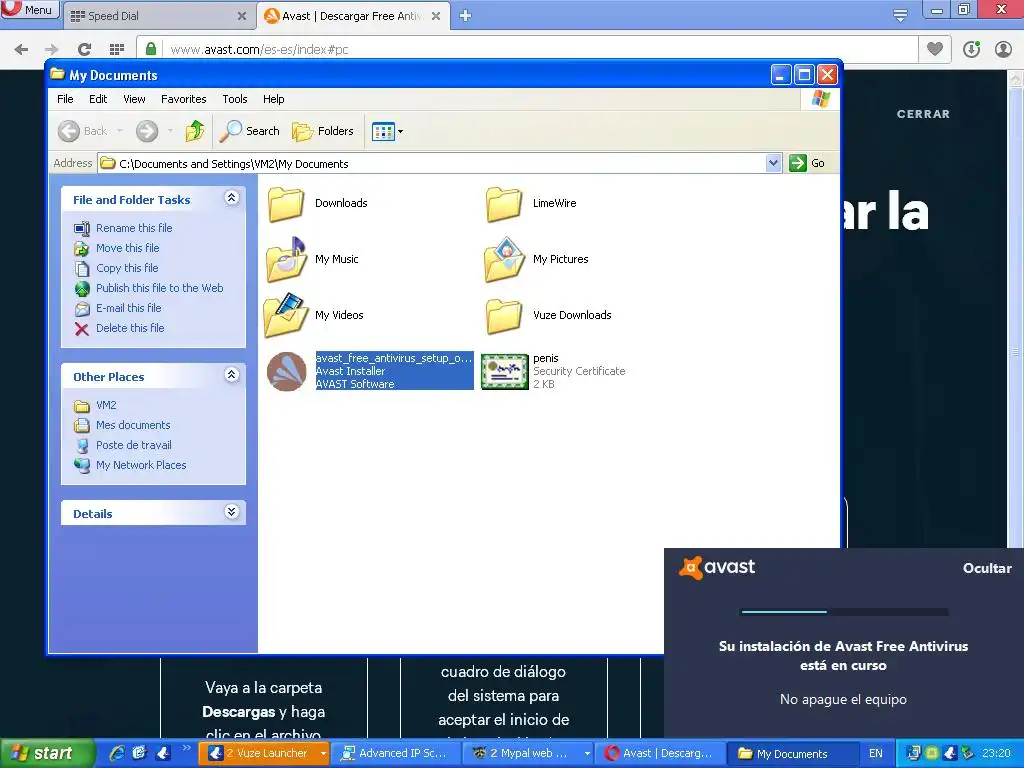Viewport: 1024px width, 768px height.
Task: Open Back button history dropdown arrow
Action: [x=120, y=131]
